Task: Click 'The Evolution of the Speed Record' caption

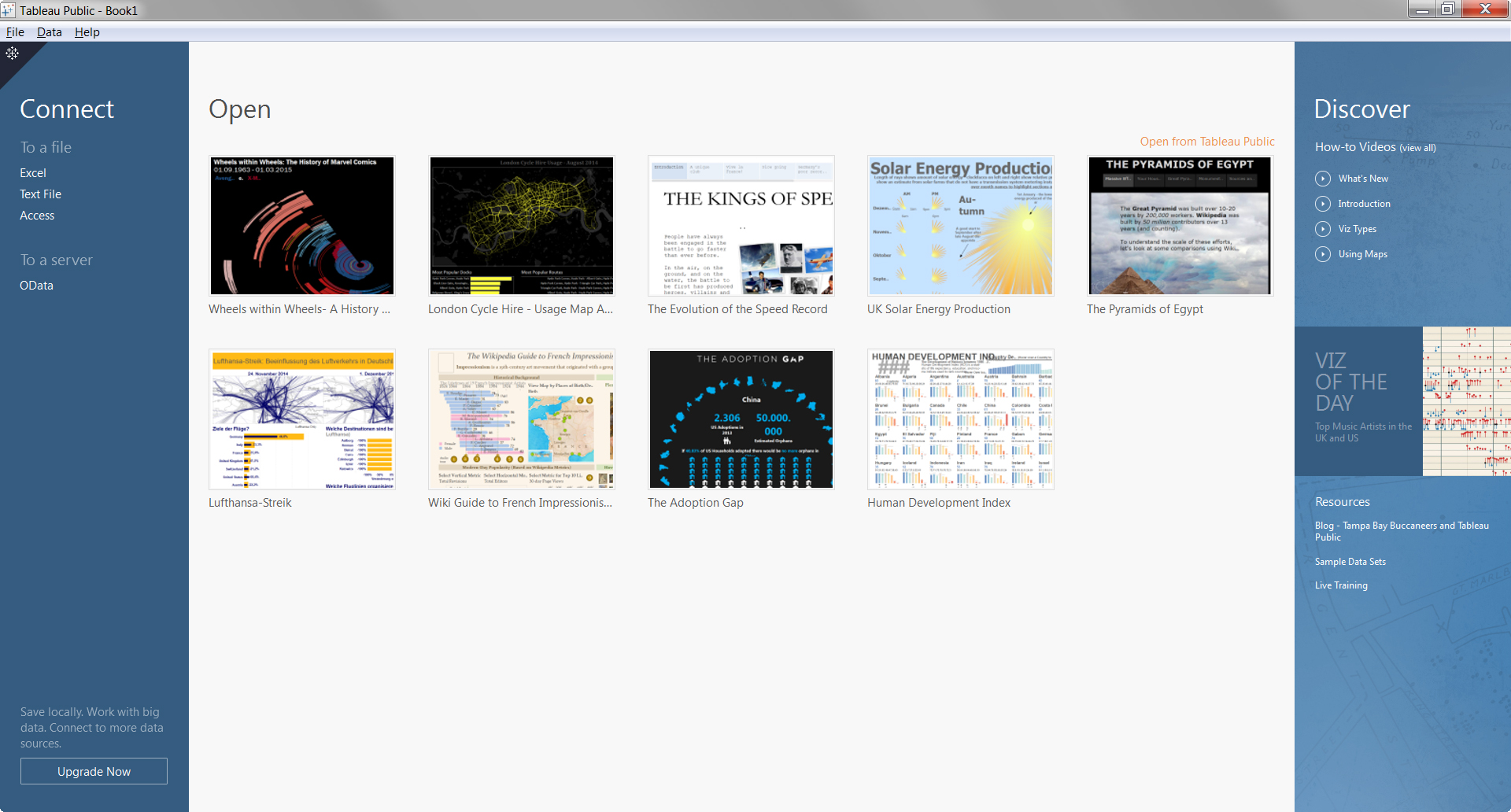Action: 737,309
